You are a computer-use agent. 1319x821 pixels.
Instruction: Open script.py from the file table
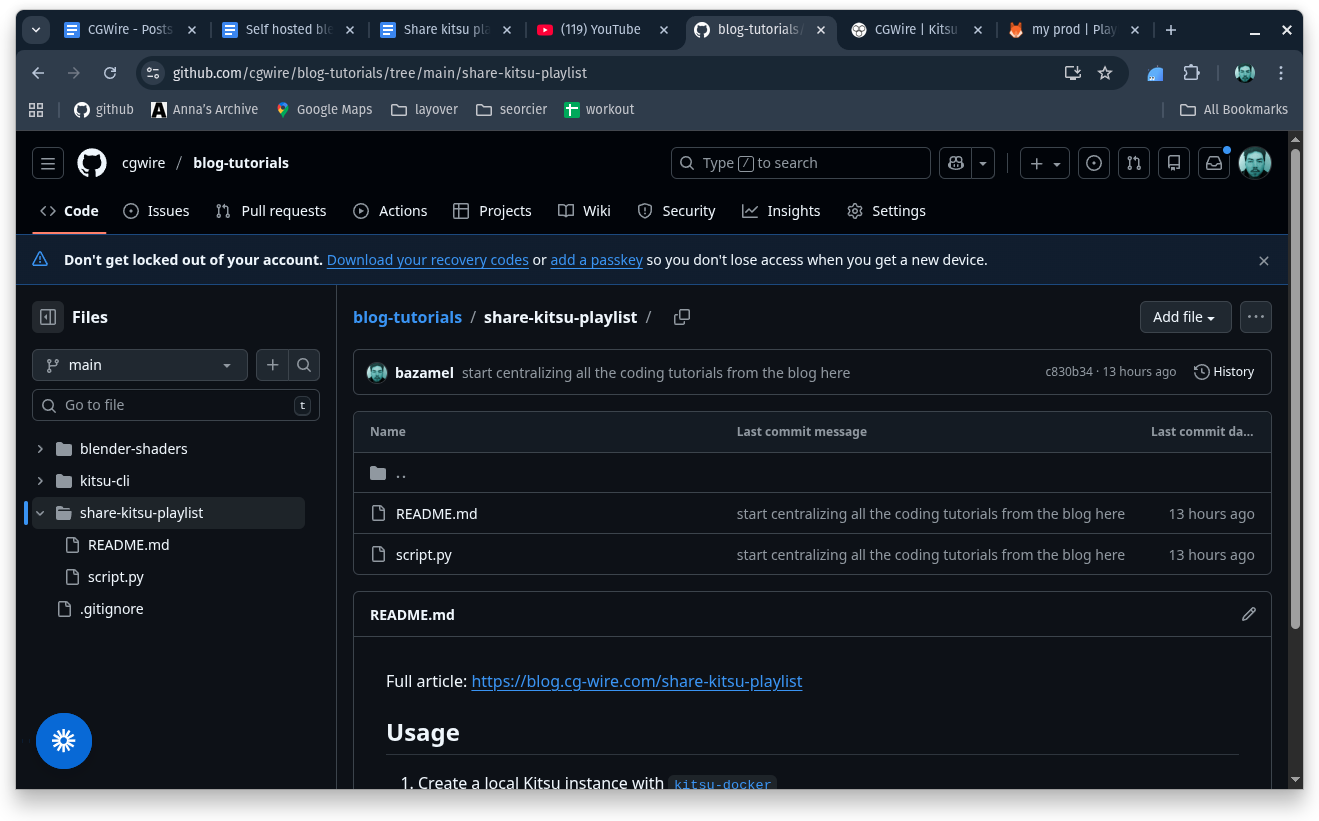(424, 555)
